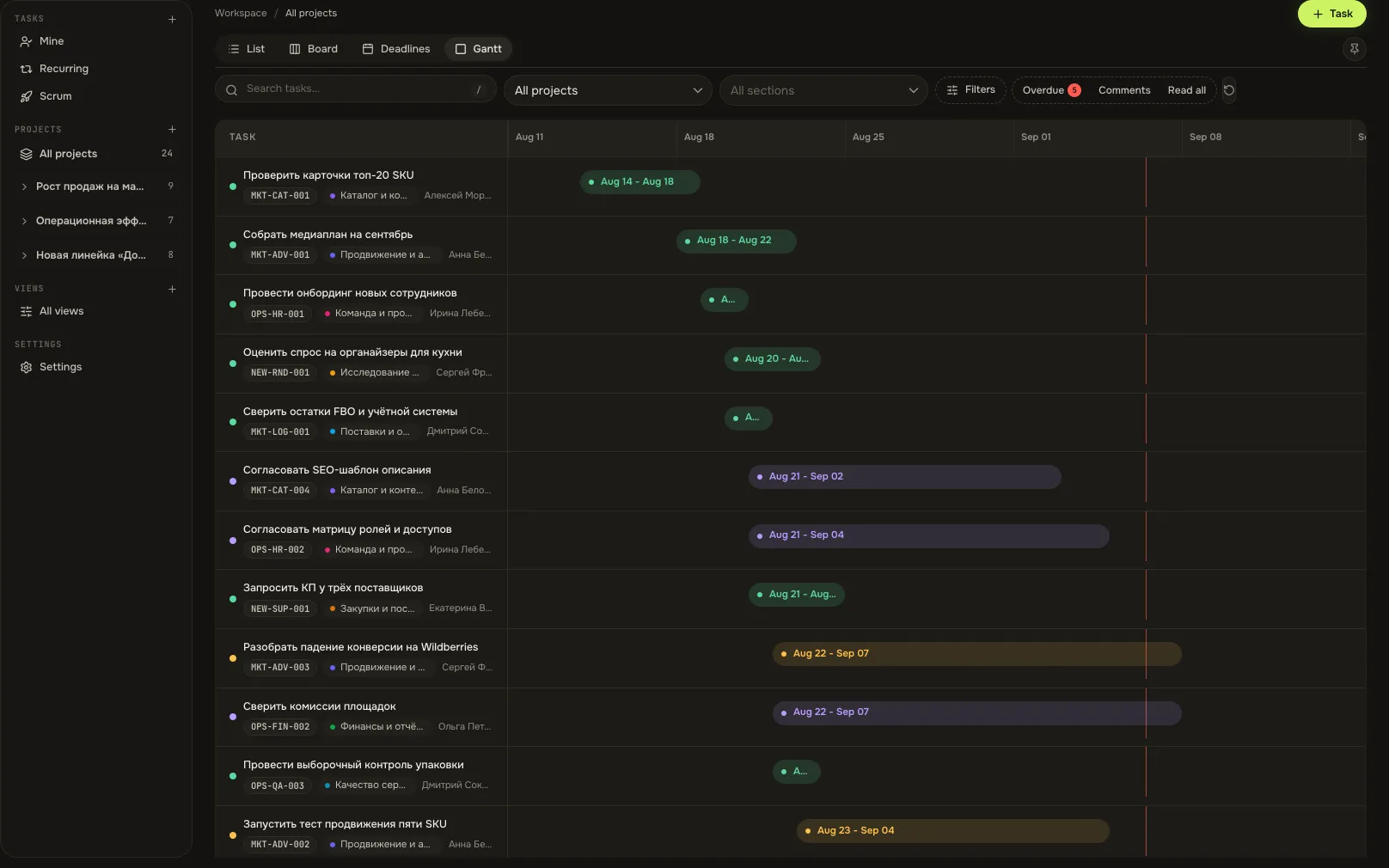Screen dimensions: 1389x868
Task: Toggle the Comments filter
Action: tap(1124, 90)
